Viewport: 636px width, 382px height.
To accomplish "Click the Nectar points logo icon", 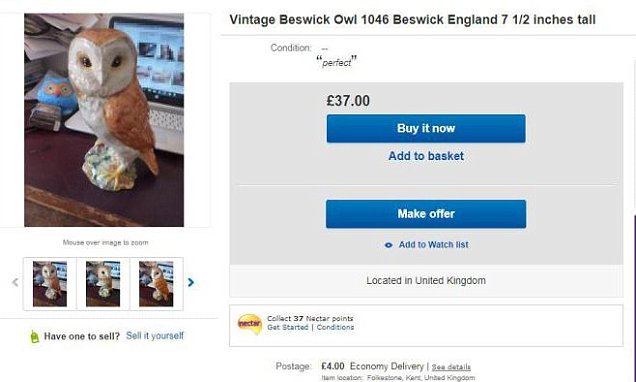I will click(249, 324).
